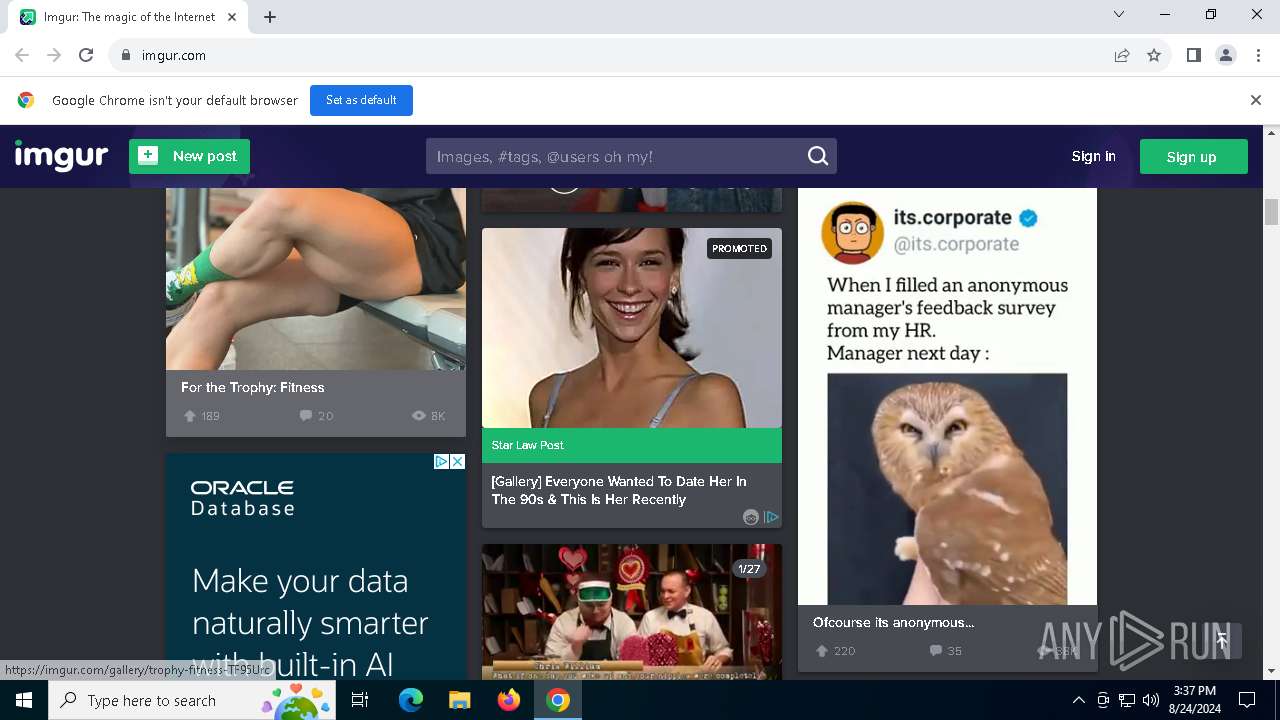The height and width of the screenshot is (720, 1280).
Task: Open Chrome profile avatar menu
Action: 1226,55
